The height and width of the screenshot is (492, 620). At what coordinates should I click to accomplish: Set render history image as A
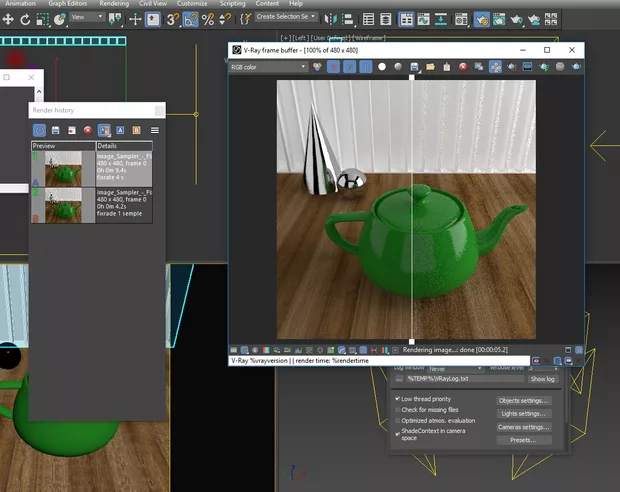pyautogui.click(x=121, y=130)
